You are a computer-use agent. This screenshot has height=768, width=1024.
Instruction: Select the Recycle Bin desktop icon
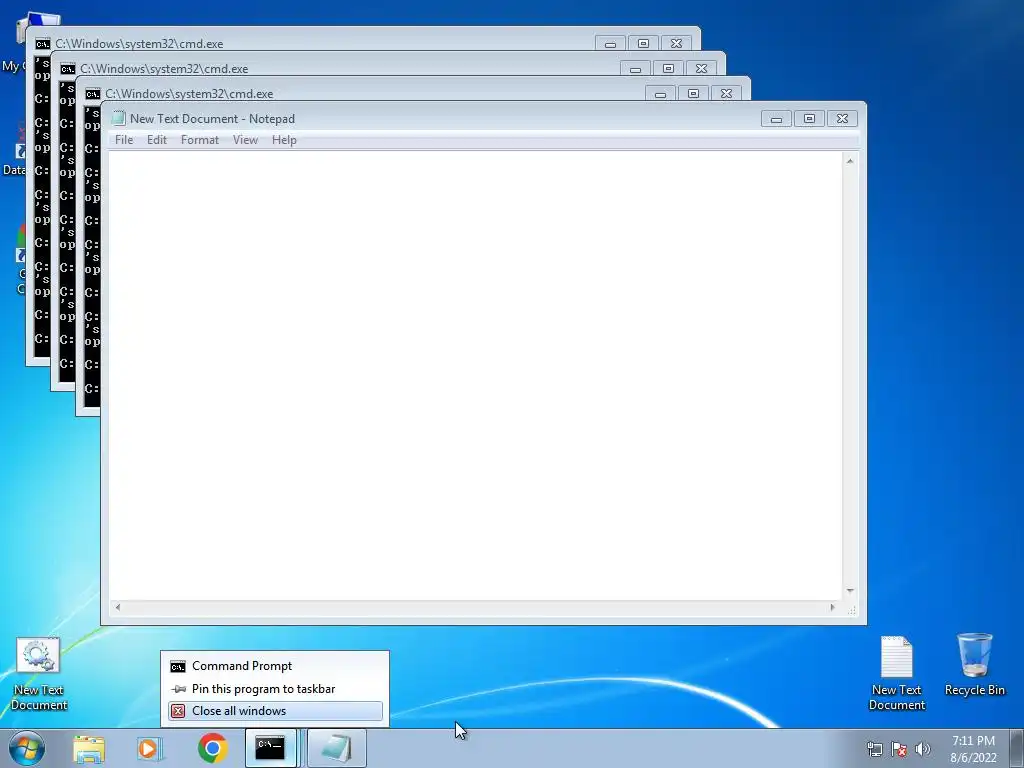974,665
